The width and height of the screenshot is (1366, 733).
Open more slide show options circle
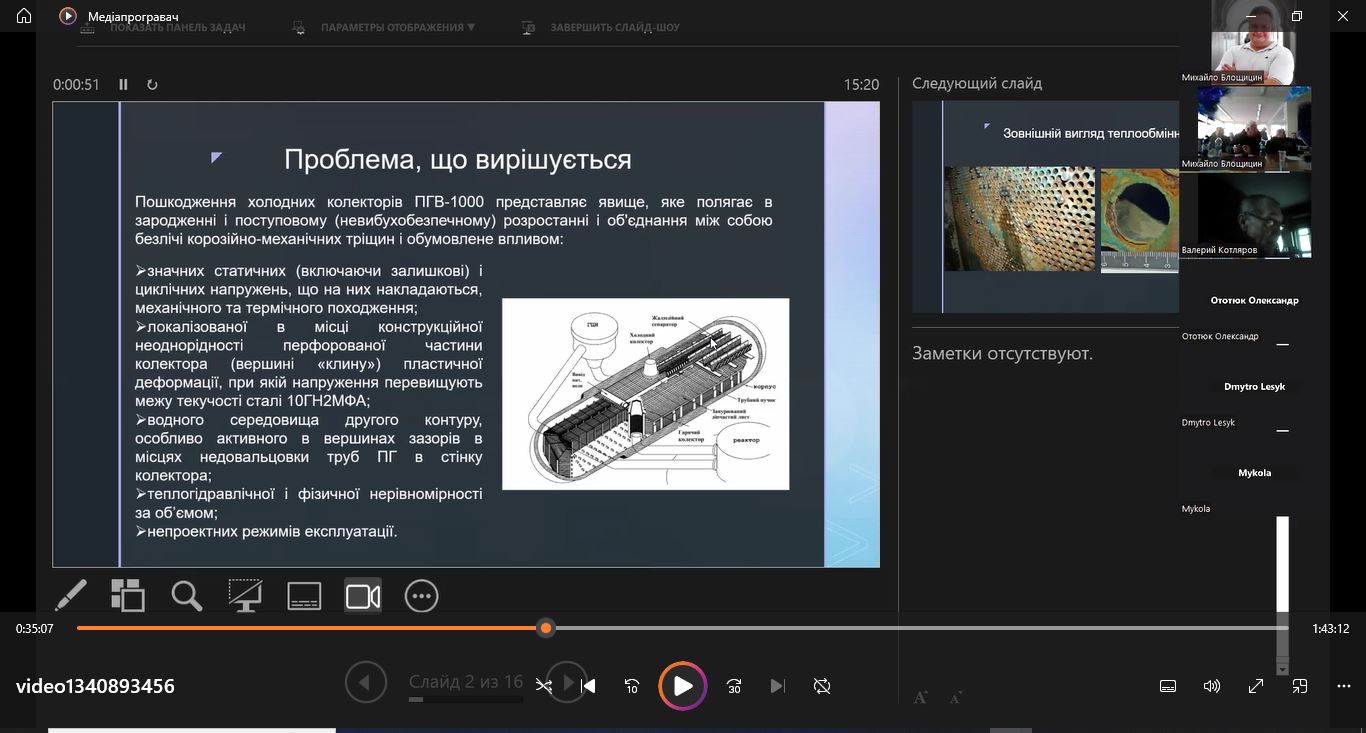tap(422, 596)
